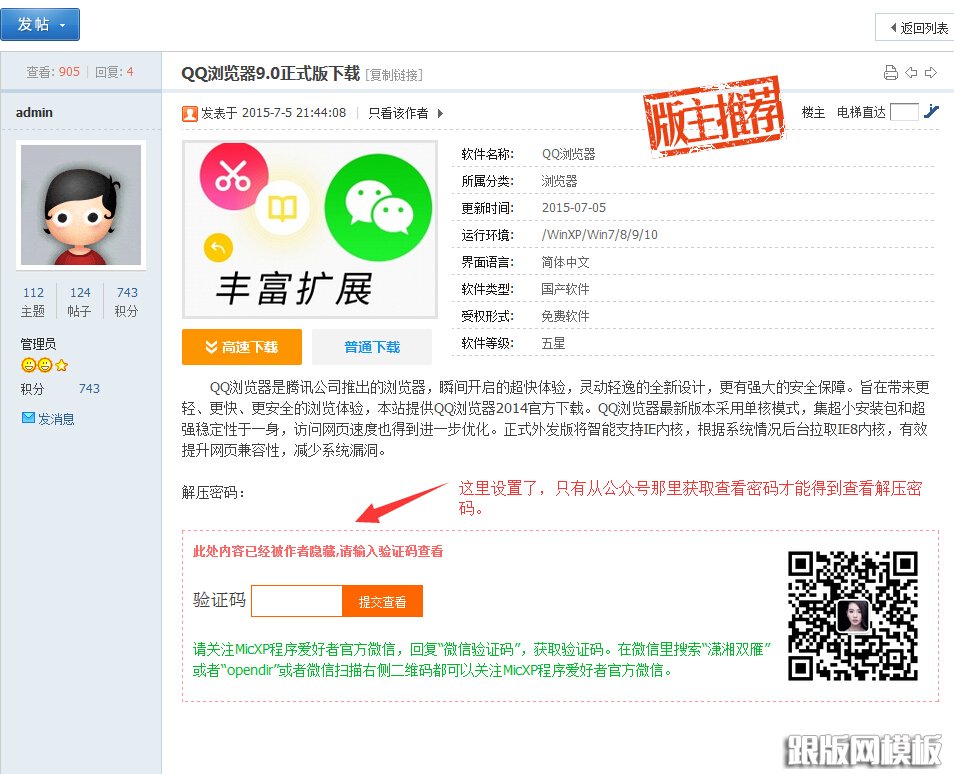Click the admin username in the sidebar
The height and width of the screenshot is (774, 954).
point(33,112)
